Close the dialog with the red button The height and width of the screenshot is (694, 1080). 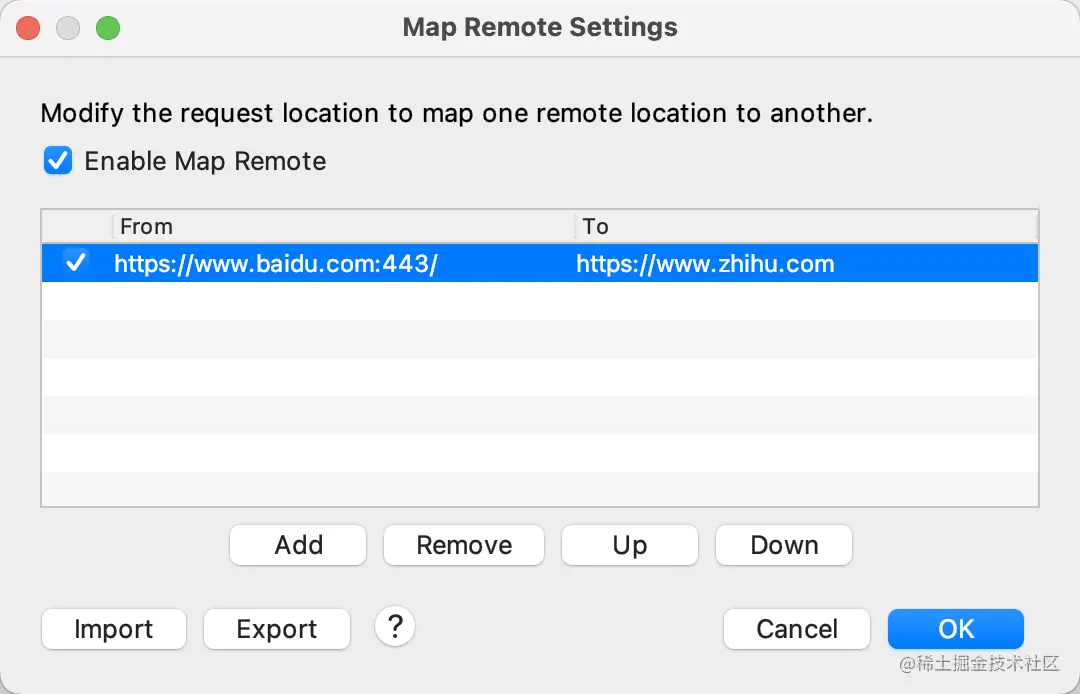click(x=28, y=28)
